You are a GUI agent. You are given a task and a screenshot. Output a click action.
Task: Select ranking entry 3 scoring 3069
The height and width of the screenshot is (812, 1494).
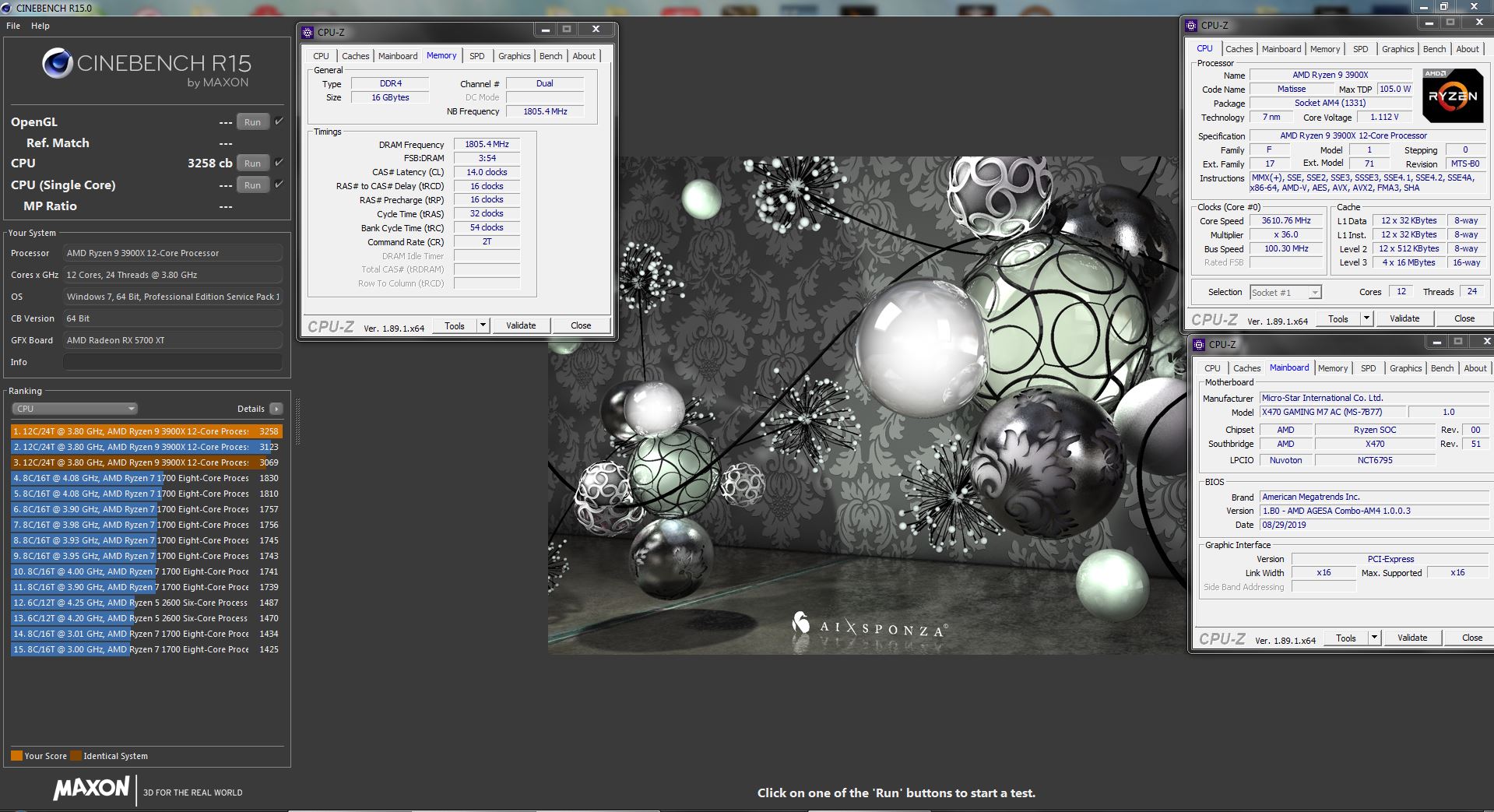146,462
